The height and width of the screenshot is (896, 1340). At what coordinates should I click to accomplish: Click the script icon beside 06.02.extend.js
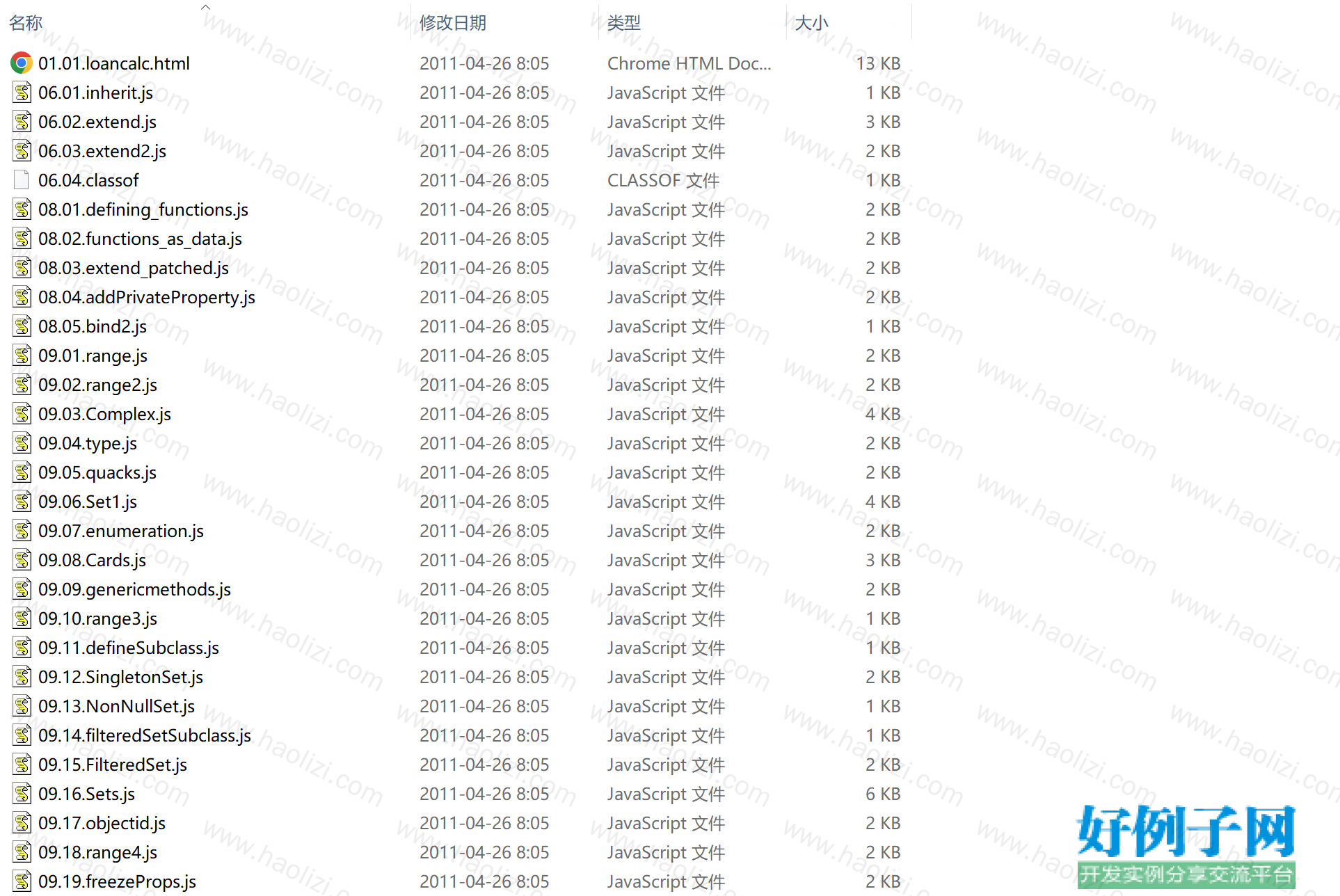(22, 122)
